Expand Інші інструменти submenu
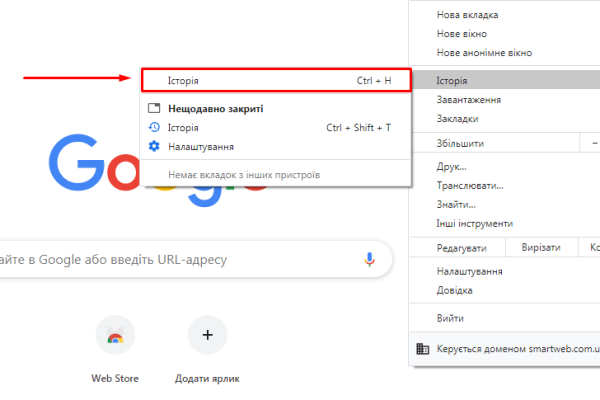This screenshot has height=400, width=600. tap(475, 223)
